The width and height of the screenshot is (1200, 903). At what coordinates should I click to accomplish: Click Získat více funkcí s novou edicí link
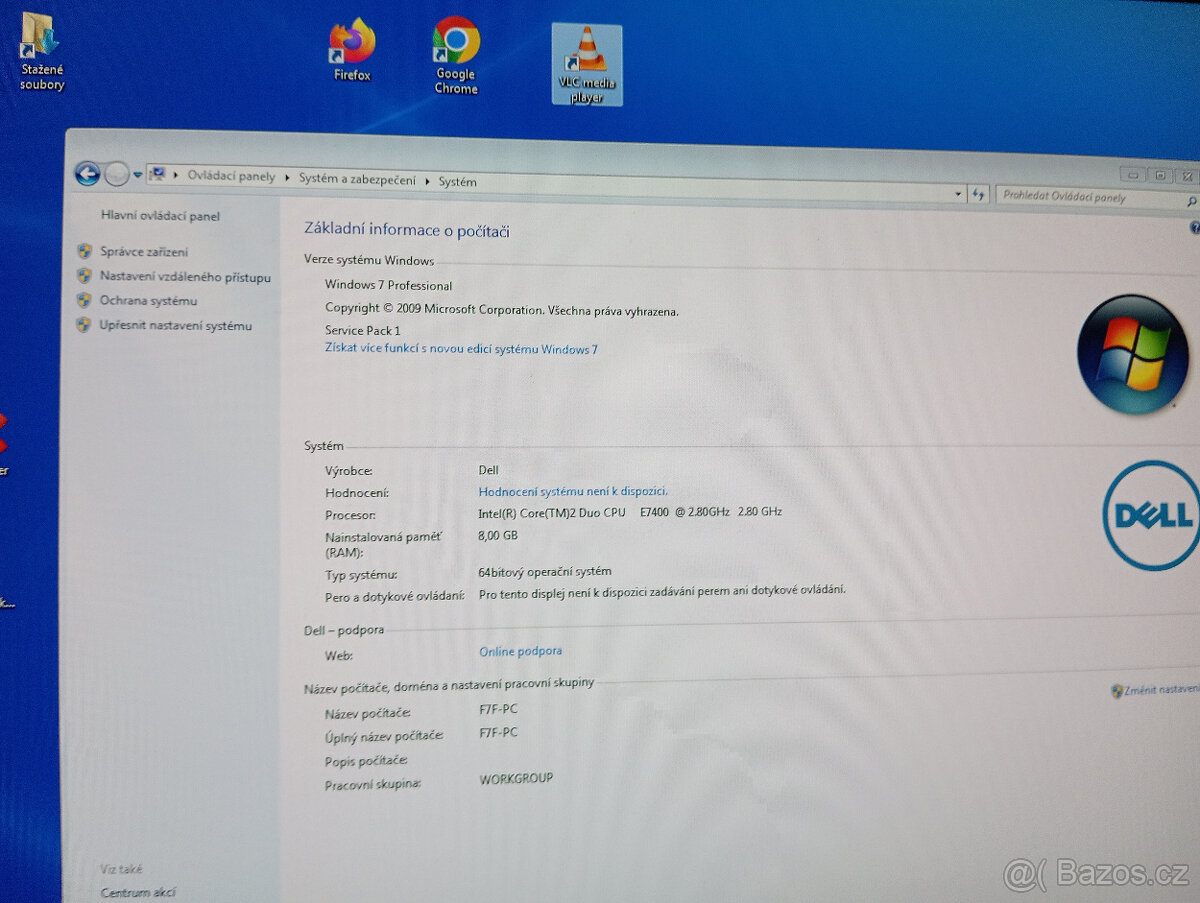pyautogui.click(x=461, y=349)
